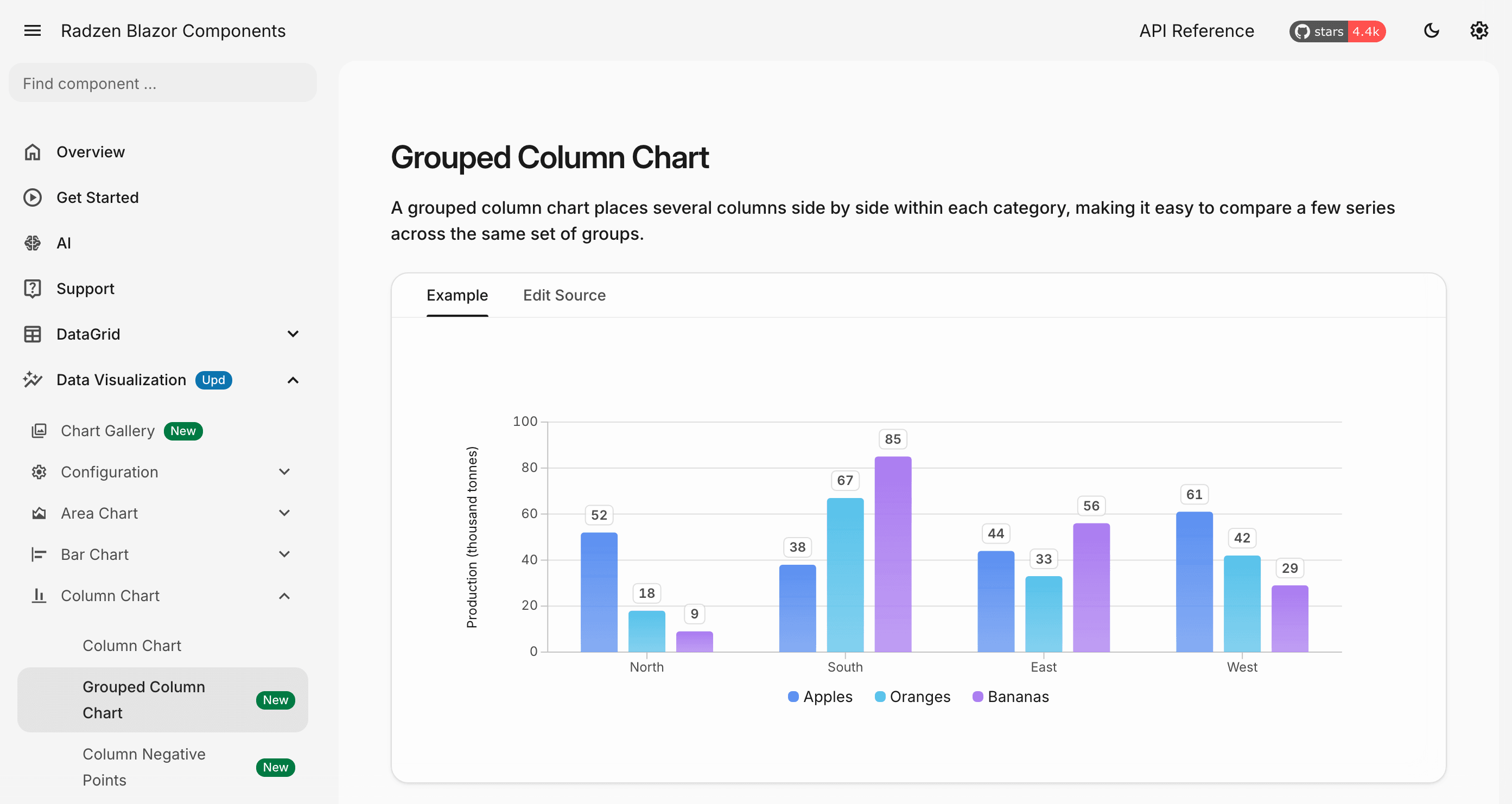1512x804 pixels.
Task: Open the GitHub stars badge
Action: coord(1337,31)
